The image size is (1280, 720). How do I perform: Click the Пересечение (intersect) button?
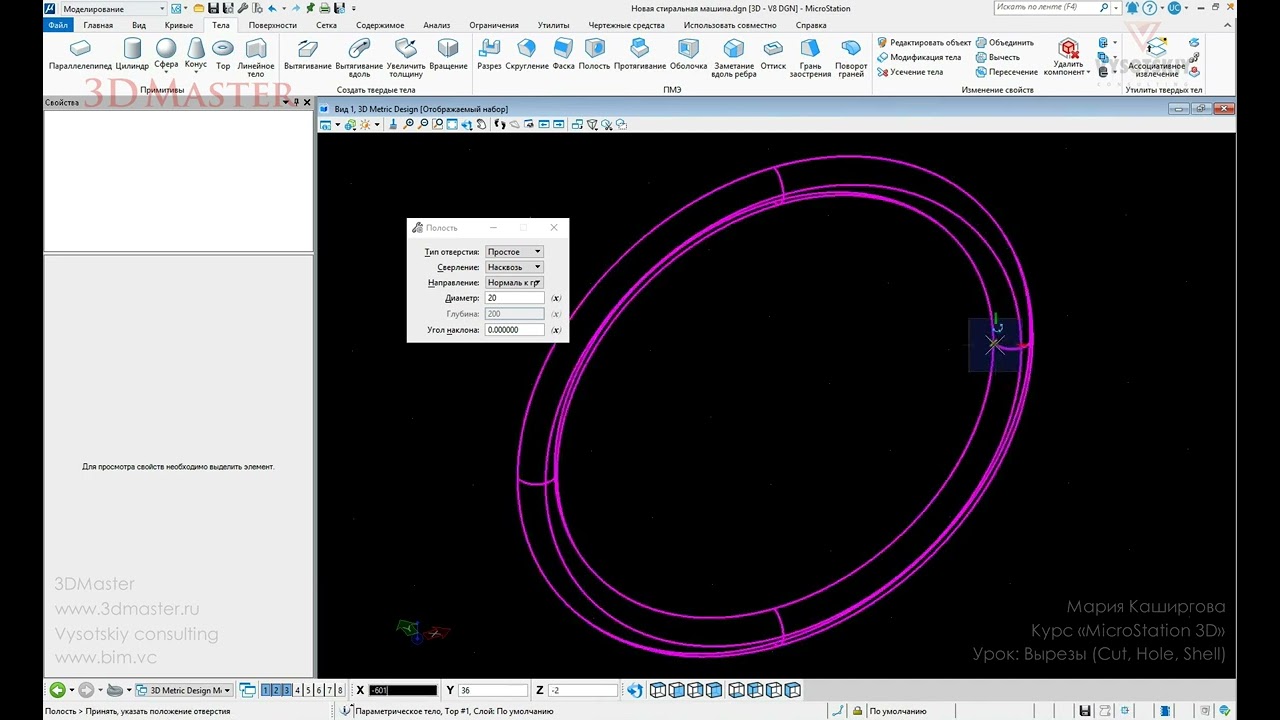(x=1007, y=72)
